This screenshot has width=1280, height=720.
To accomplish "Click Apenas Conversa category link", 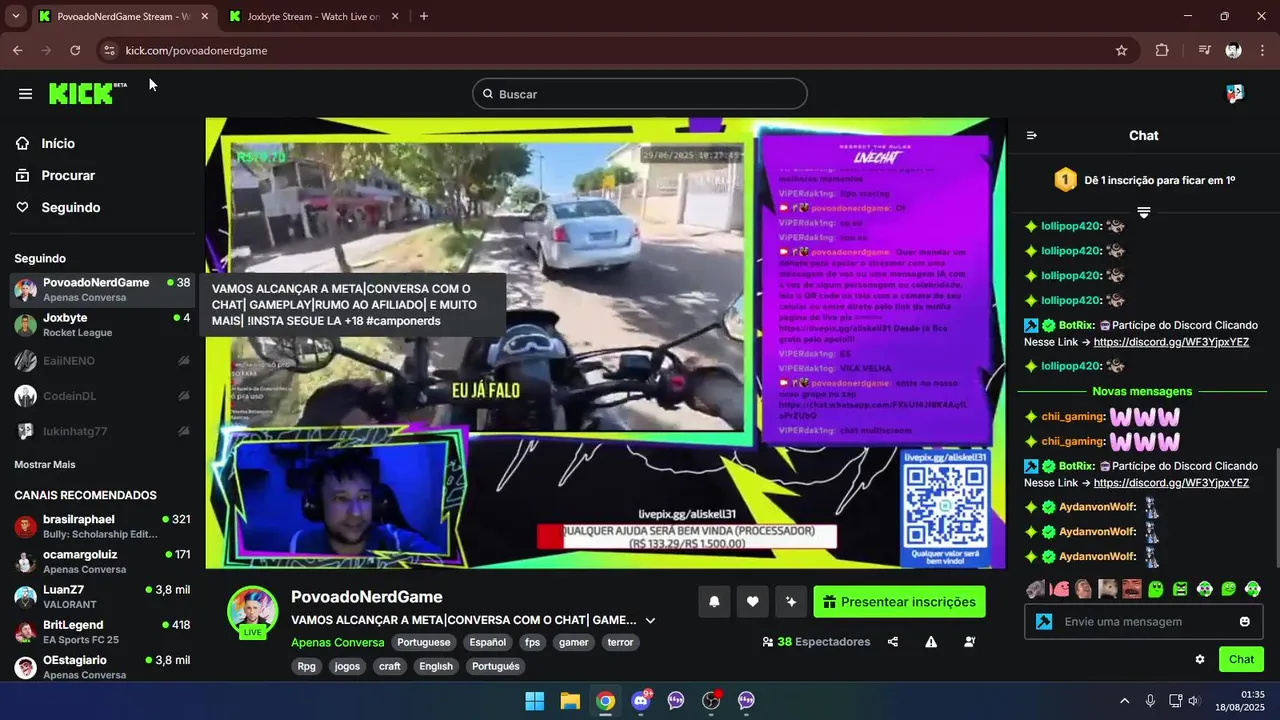I will (x=337, y=642).
